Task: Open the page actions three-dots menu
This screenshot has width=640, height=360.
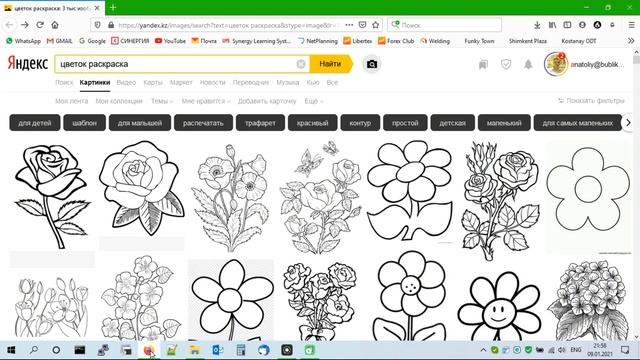Action: [349, 25]
